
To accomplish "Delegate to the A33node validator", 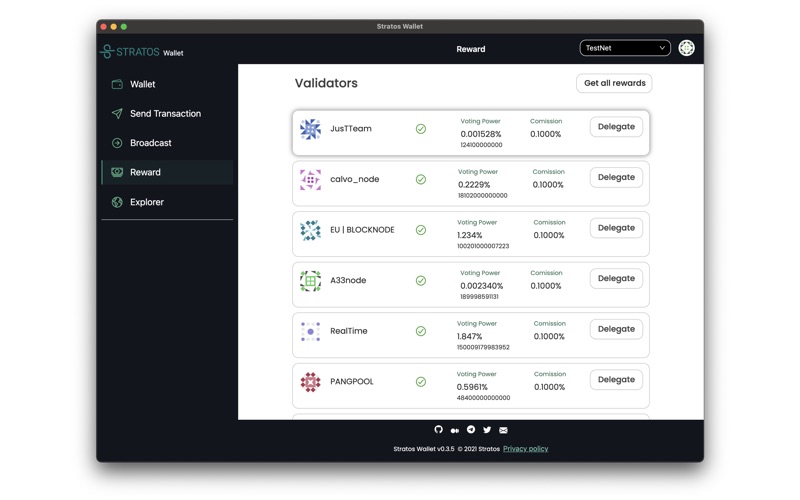I will click(616, 278).
